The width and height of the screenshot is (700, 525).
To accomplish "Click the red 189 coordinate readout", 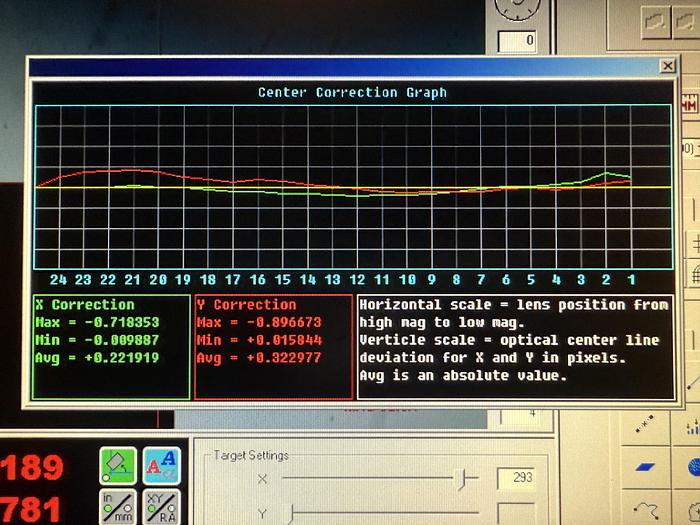I will tap(32, 467).
